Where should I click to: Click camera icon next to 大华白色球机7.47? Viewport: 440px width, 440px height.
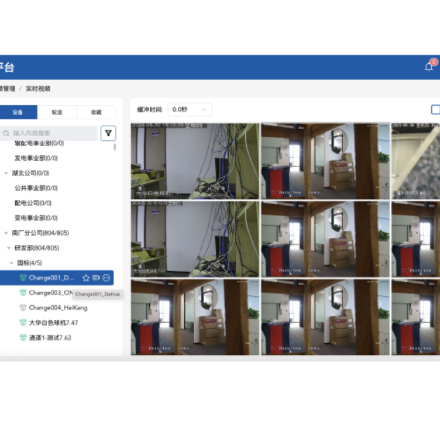coord(23,323)
